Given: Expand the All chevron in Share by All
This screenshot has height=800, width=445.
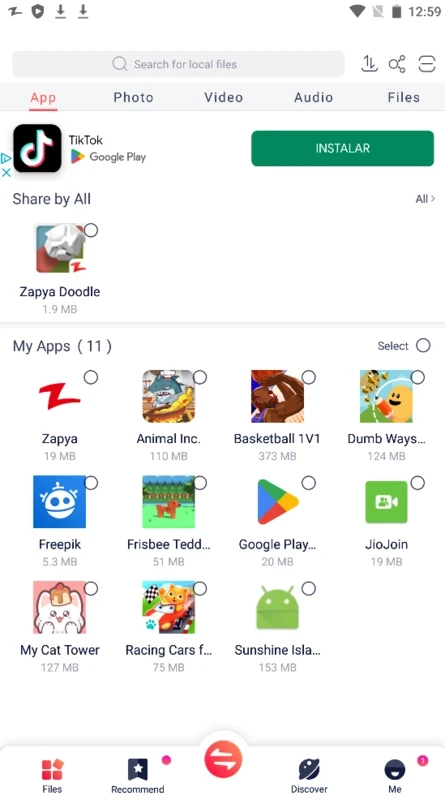Looking at the screenshot, I should 425,198.
